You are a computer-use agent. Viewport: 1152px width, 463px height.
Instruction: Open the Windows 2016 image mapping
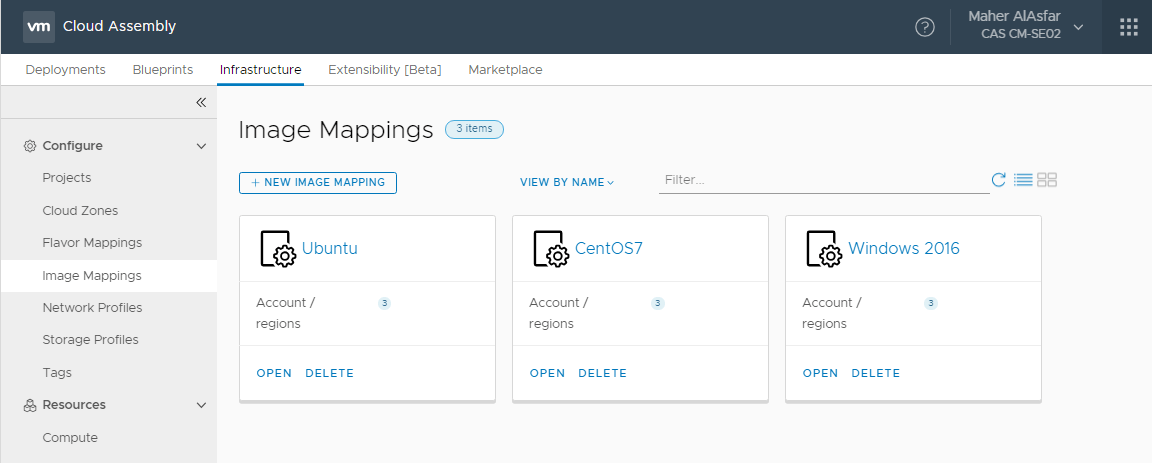820,373
